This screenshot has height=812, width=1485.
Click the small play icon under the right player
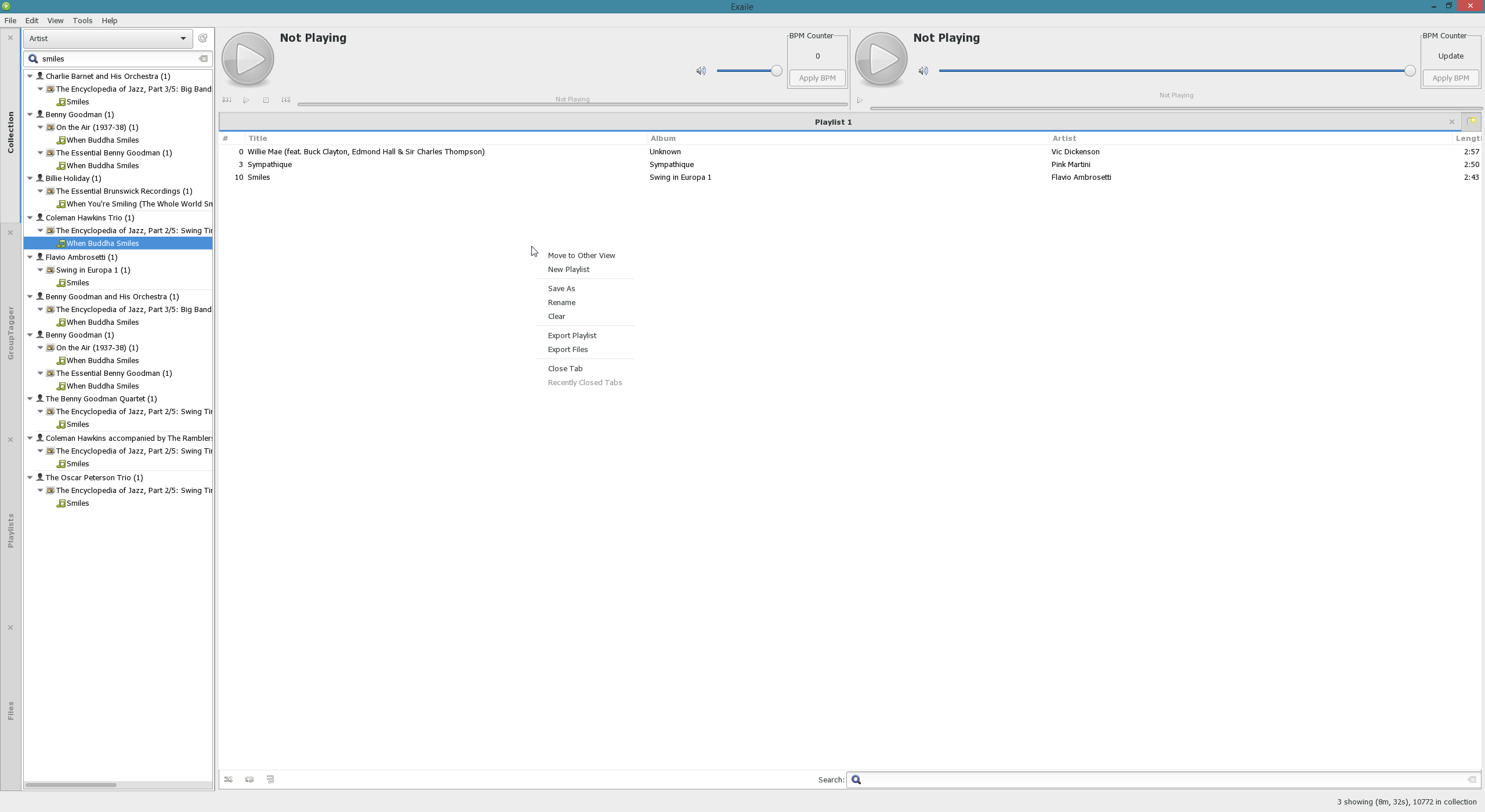pyautogui.click(x=860, y=100)
